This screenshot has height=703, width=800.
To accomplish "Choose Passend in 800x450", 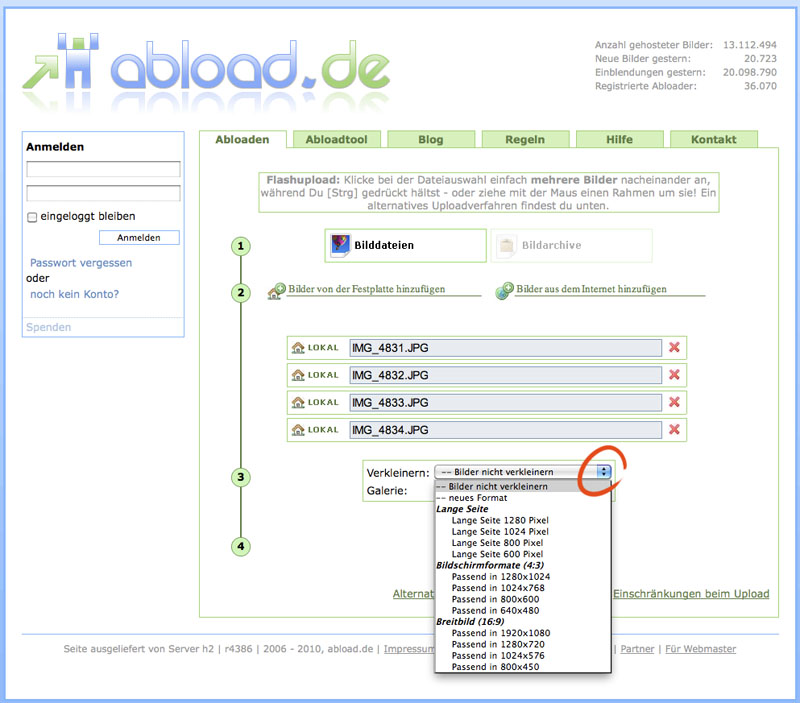I will click(x=522, y=667).
